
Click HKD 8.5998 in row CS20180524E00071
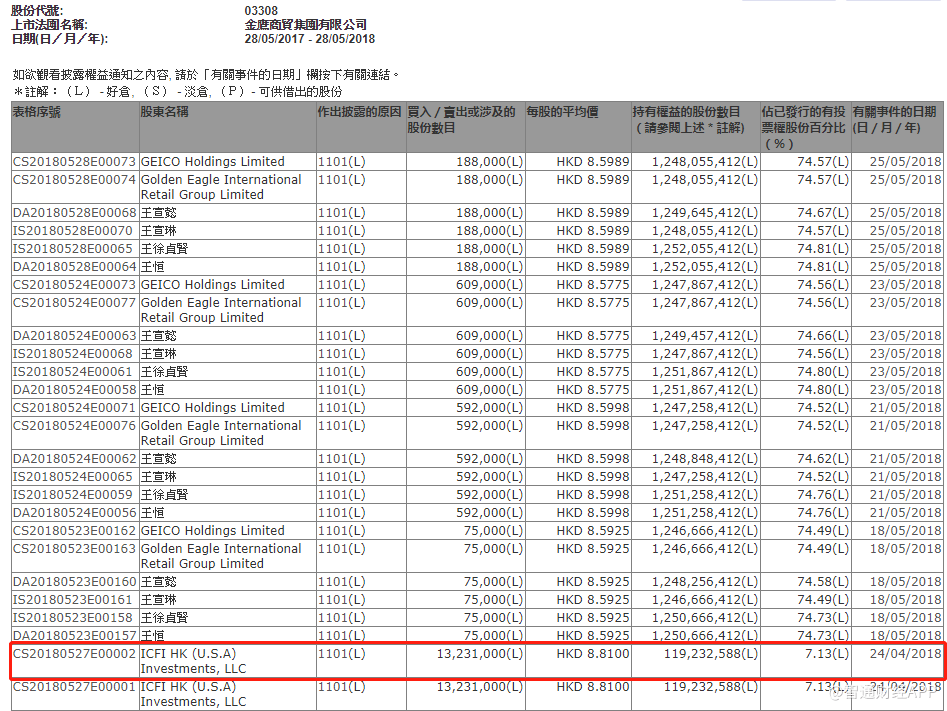click(x=593, y=408)
